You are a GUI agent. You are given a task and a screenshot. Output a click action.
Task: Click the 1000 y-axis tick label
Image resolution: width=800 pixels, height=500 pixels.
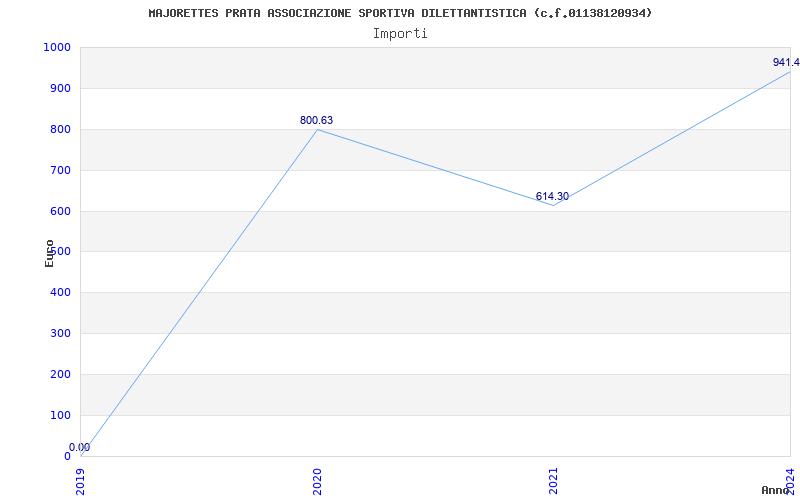[x=57, y=47]
